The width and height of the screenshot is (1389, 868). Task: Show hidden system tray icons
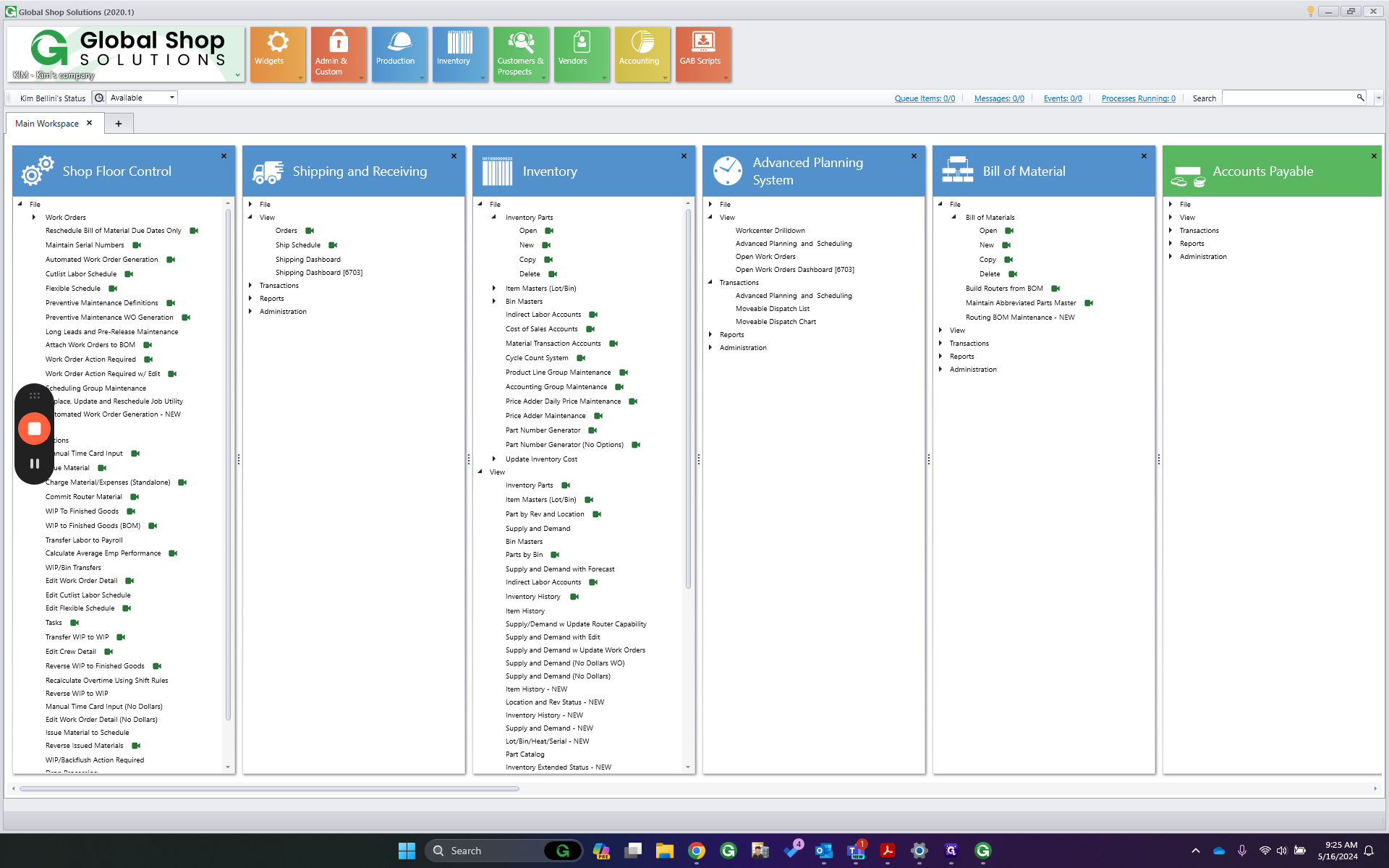(1196, 851)
